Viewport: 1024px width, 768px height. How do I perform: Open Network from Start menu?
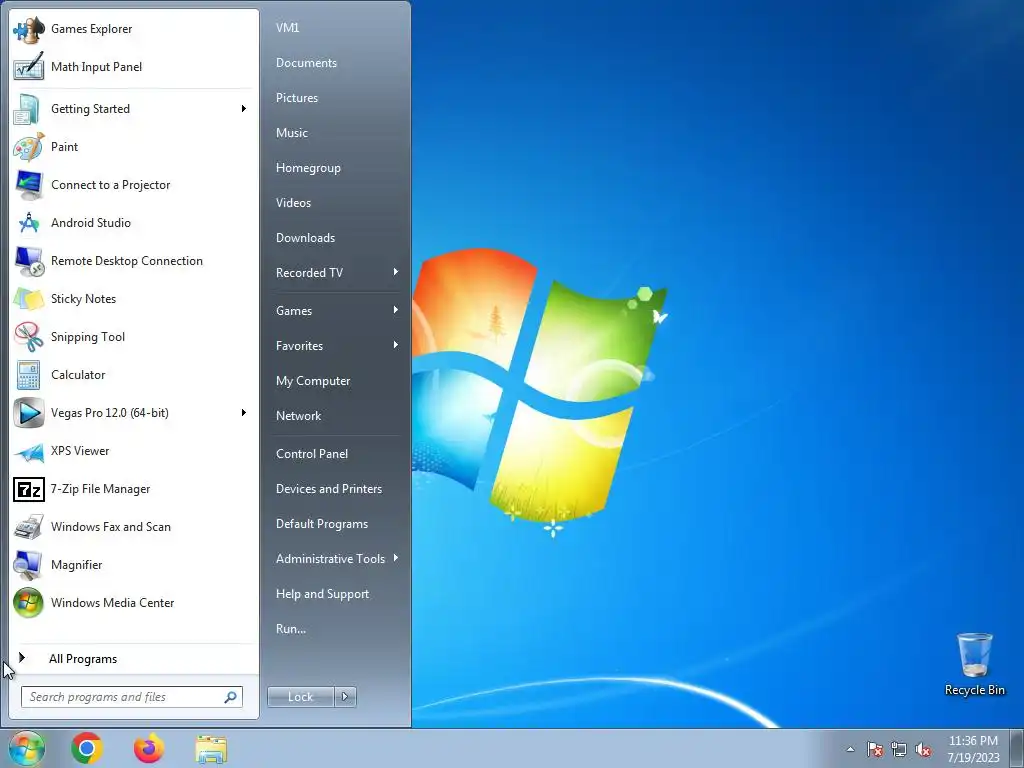298,416
